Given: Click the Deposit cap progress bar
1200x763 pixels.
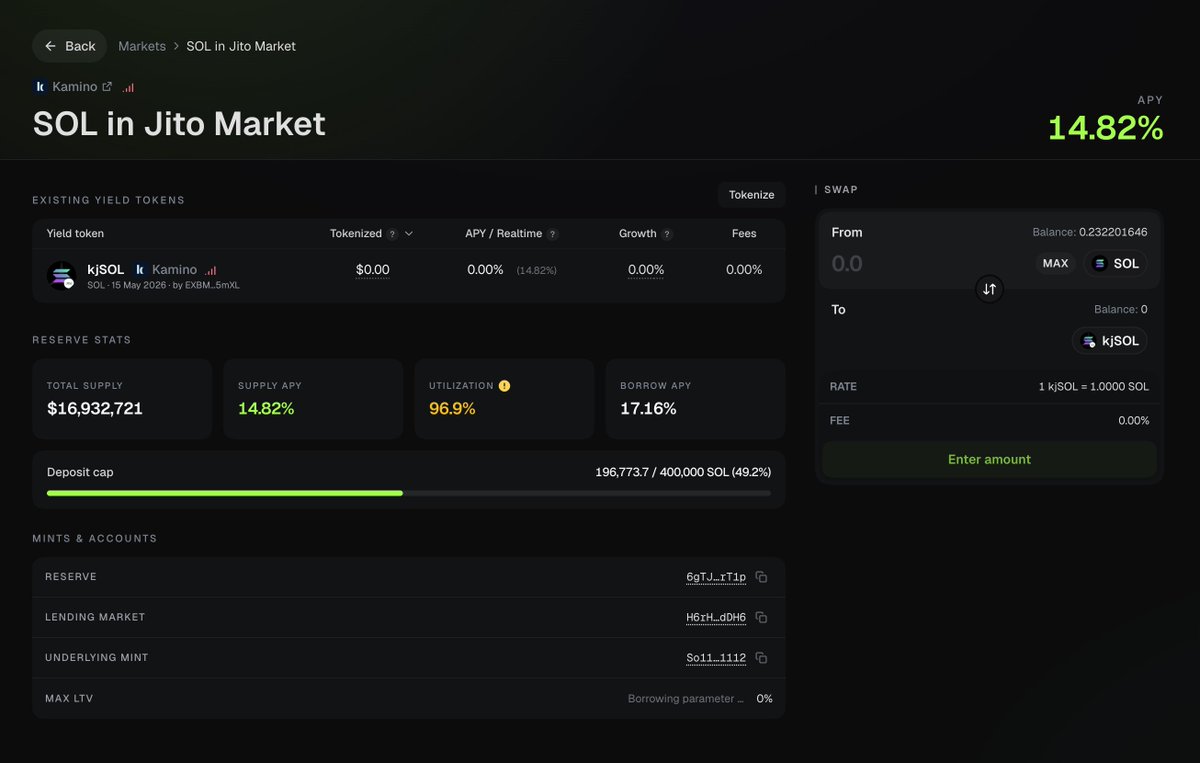Looking at the screenshot, I should [409, 493].
